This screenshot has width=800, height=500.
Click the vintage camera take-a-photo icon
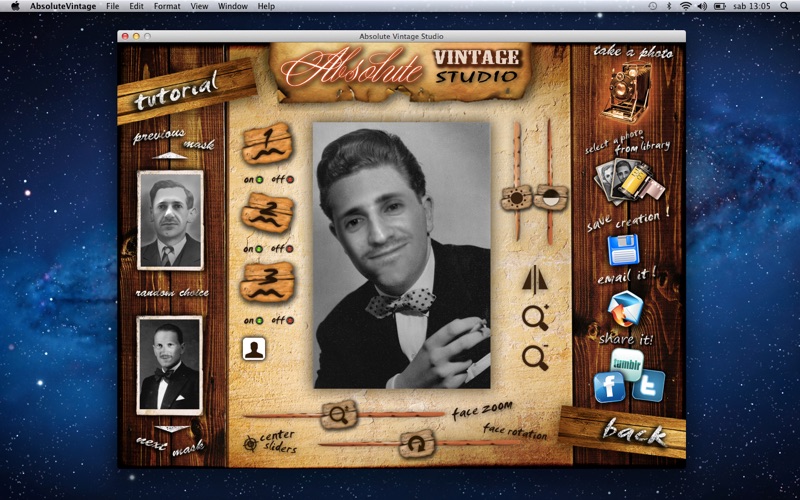(627, 92)
